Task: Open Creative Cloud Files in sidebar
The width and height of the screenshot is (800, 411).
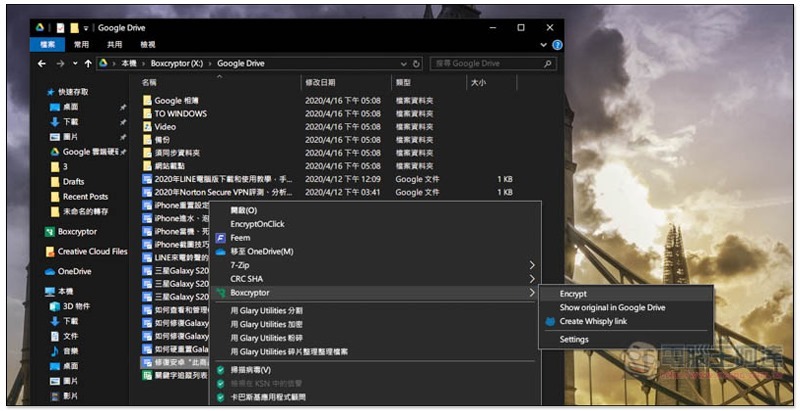Action: pos(92,251)
